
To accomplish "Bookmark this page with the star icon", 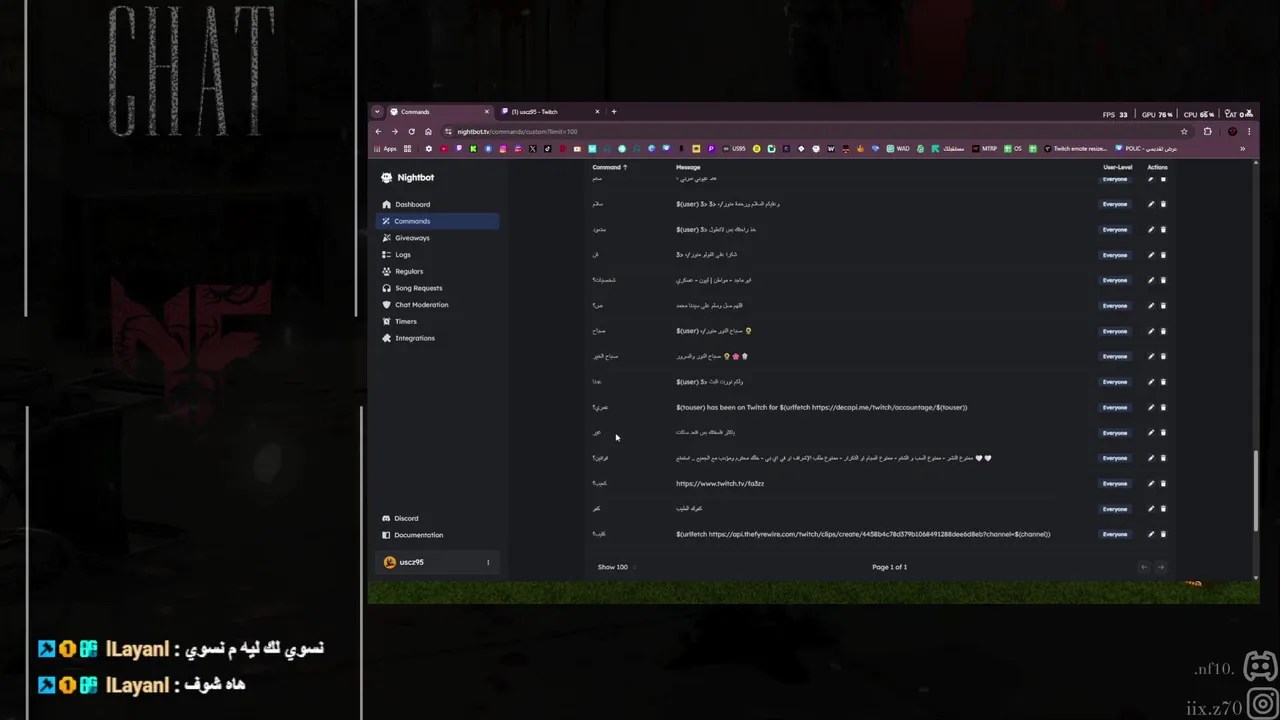I will point(1184,131).
